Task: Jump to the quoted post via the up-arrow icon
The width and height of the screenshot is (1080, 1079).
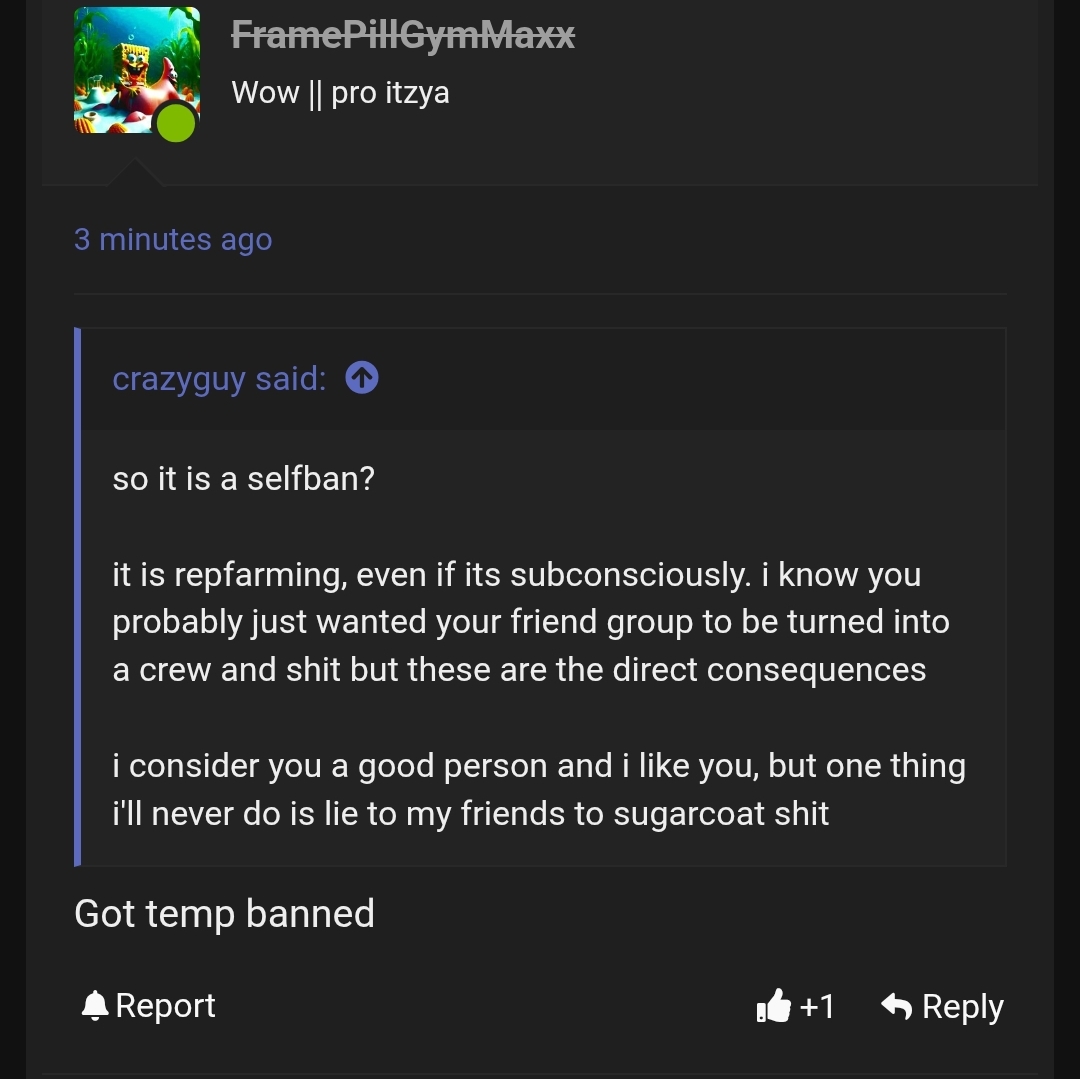Action: 362,378
